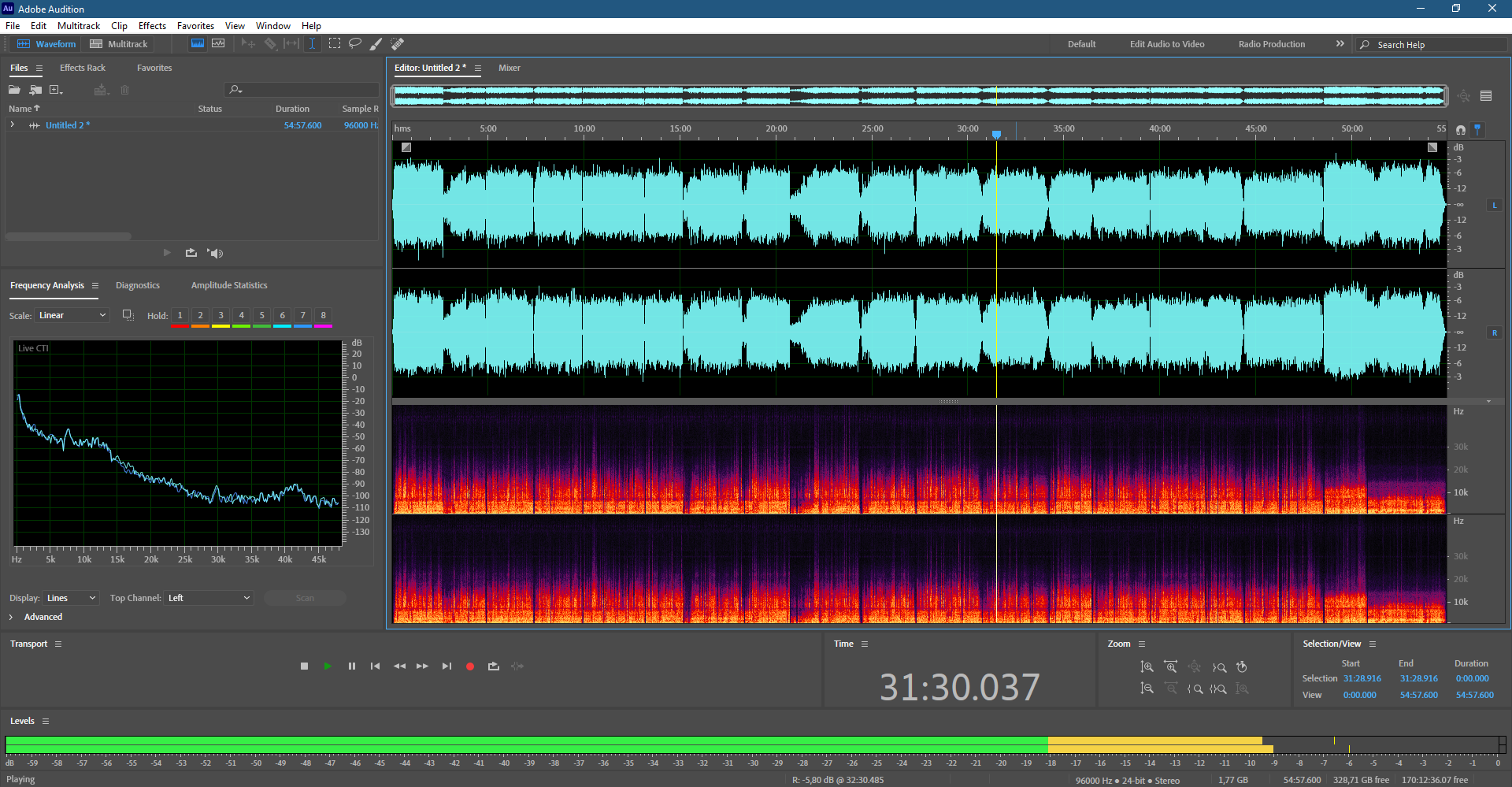Switch to the Amplitude Statistics tab

[x=229, y=285]
